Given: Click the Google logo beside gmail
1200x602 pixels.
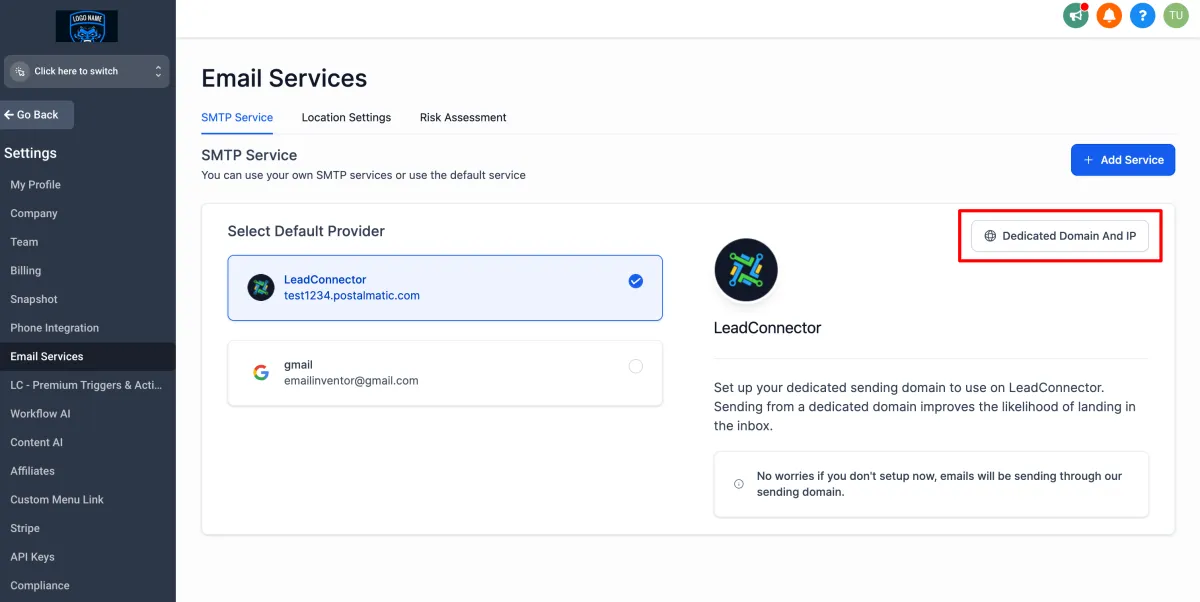Looking at the screenshot, I should (261, 373).
